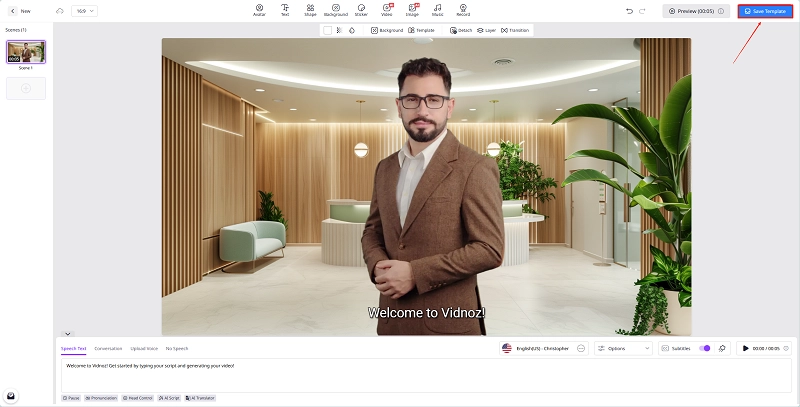The height and width of the screenshot is (407, 800).
Task: Switch to the Conversation tab
Action: [108, 348]
